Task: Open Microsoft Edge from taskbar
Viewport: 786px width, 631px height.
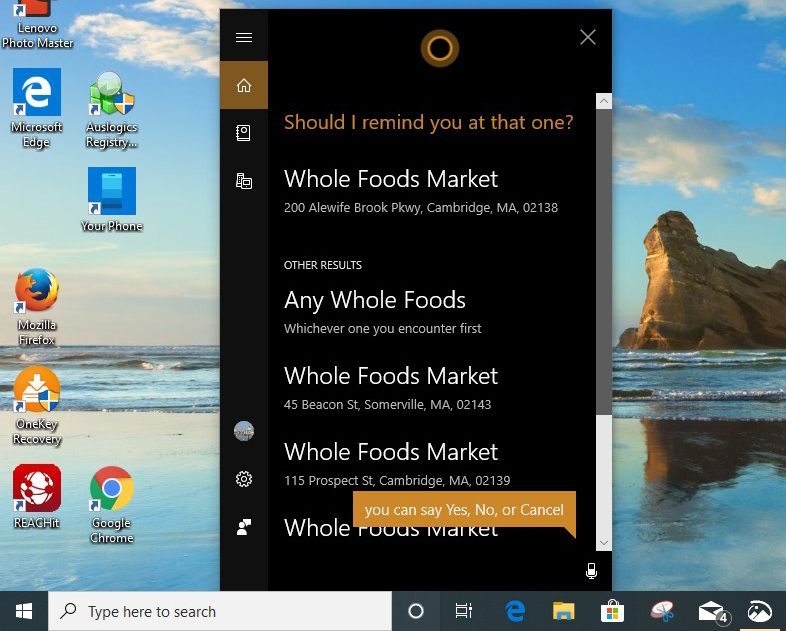Action: 515,611
